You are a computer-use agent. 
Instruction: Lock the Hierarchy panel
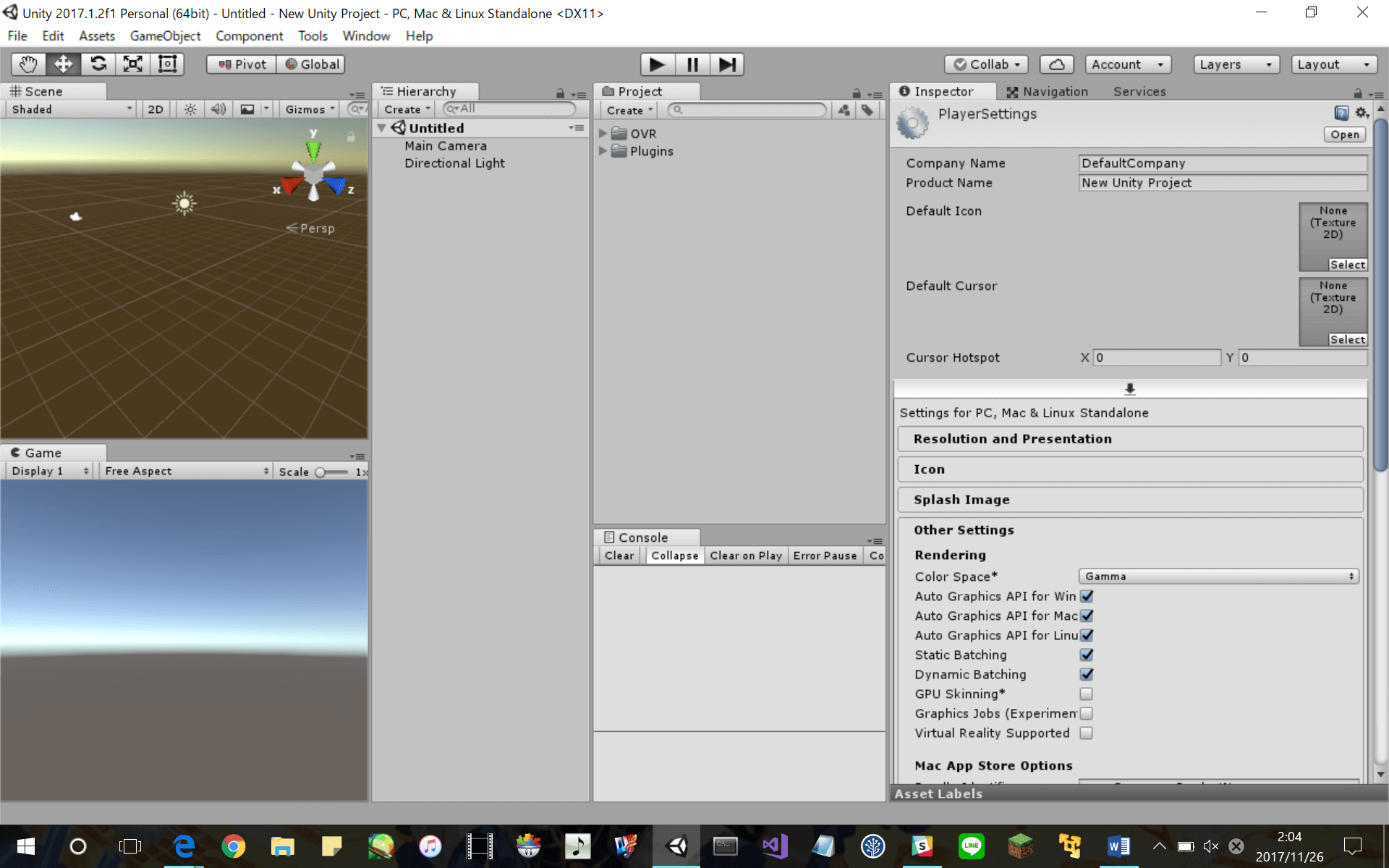[x=560, y=93]
